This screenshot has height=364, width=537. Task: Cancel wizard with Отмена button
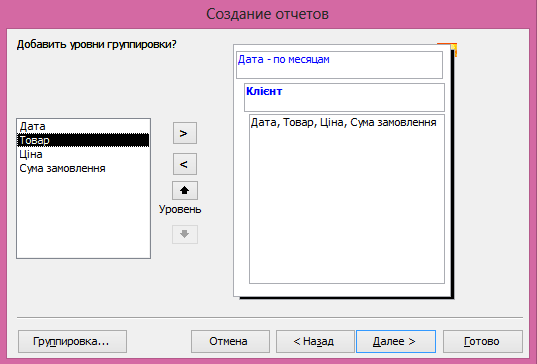tap(230, 341)
